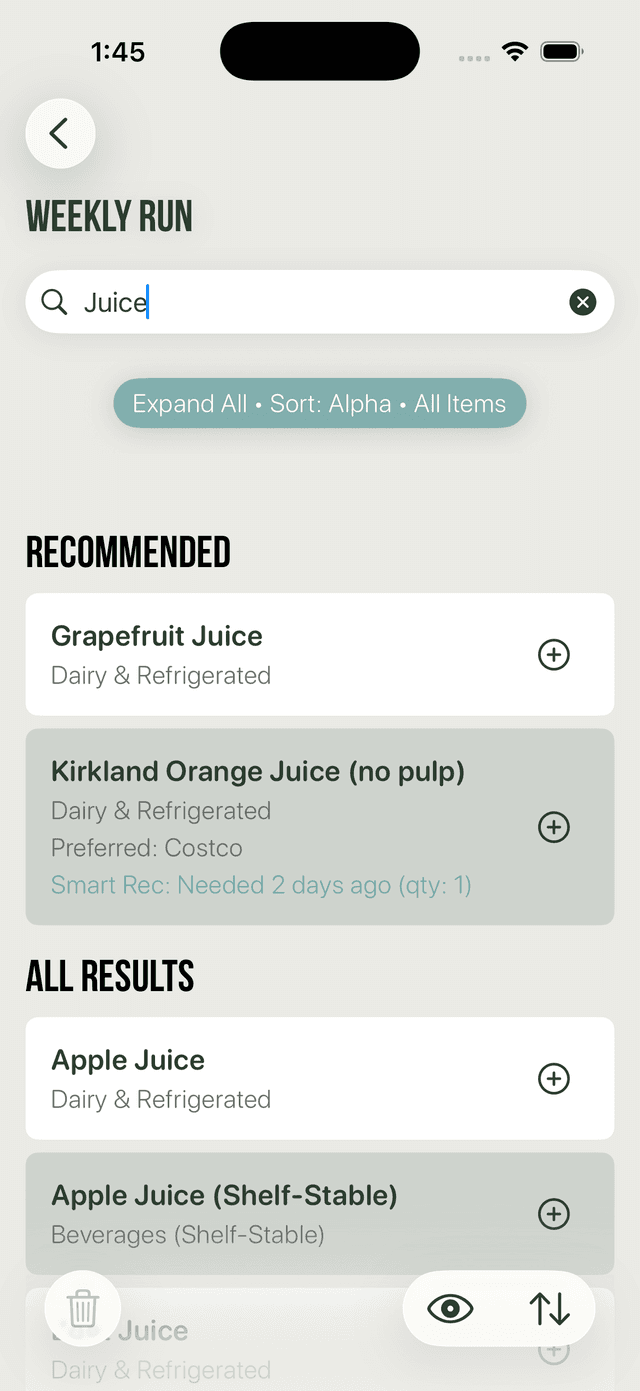This screenshot has height=1391, width=640.
Task: Toggle Expand All in the filter pill
Action: pyautogui.click(x=190, y=403)
